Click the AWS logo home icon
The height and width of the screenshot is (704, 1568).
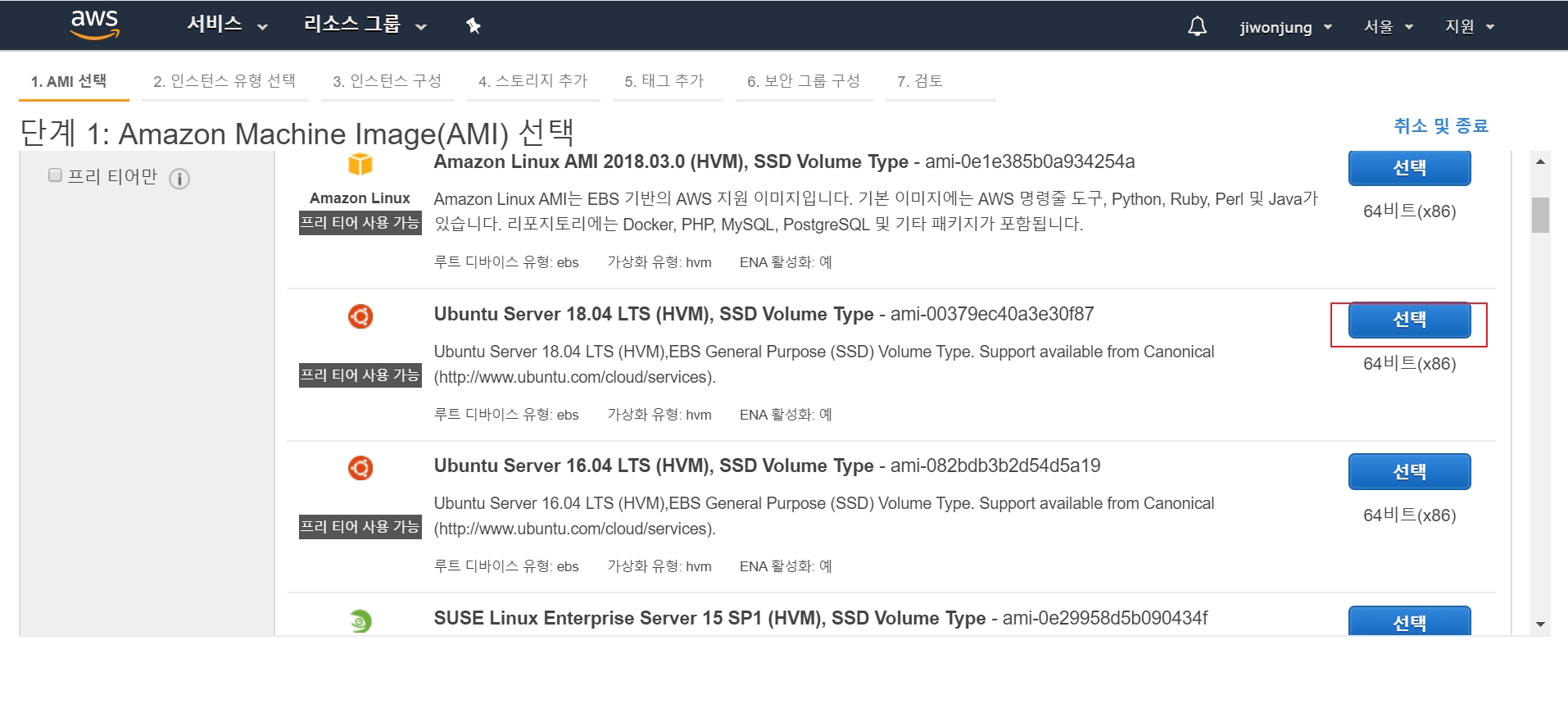coord(95,25)
